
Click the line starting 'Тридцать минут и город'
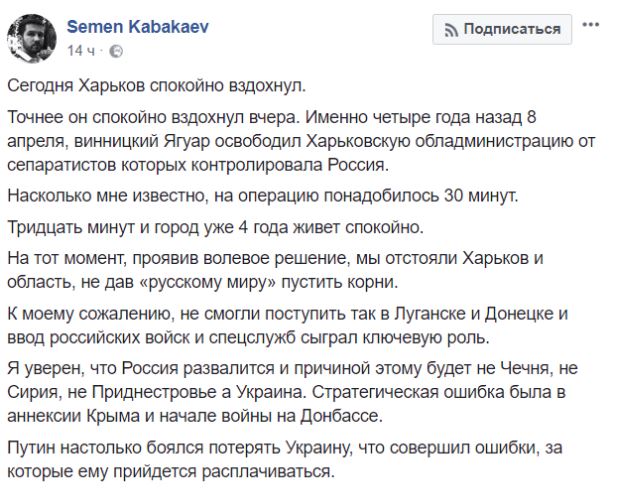pyautogui.click(x=215, y=227)
